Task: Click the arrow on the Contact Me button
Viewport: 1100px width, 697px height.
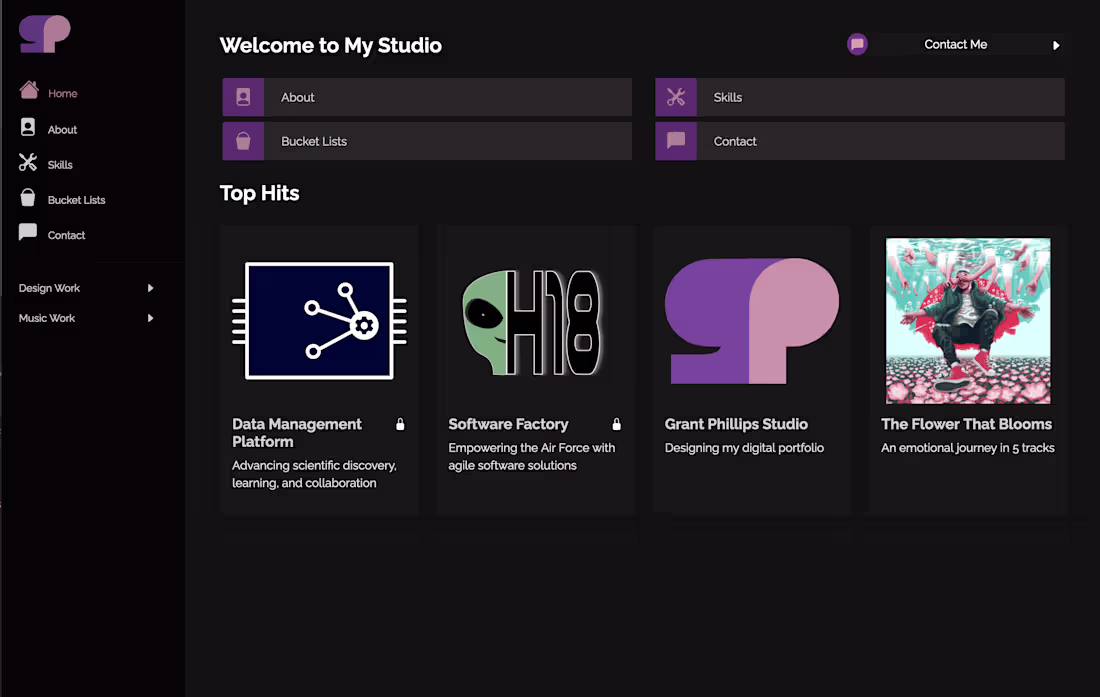Action: click(x=1057, y=44)
